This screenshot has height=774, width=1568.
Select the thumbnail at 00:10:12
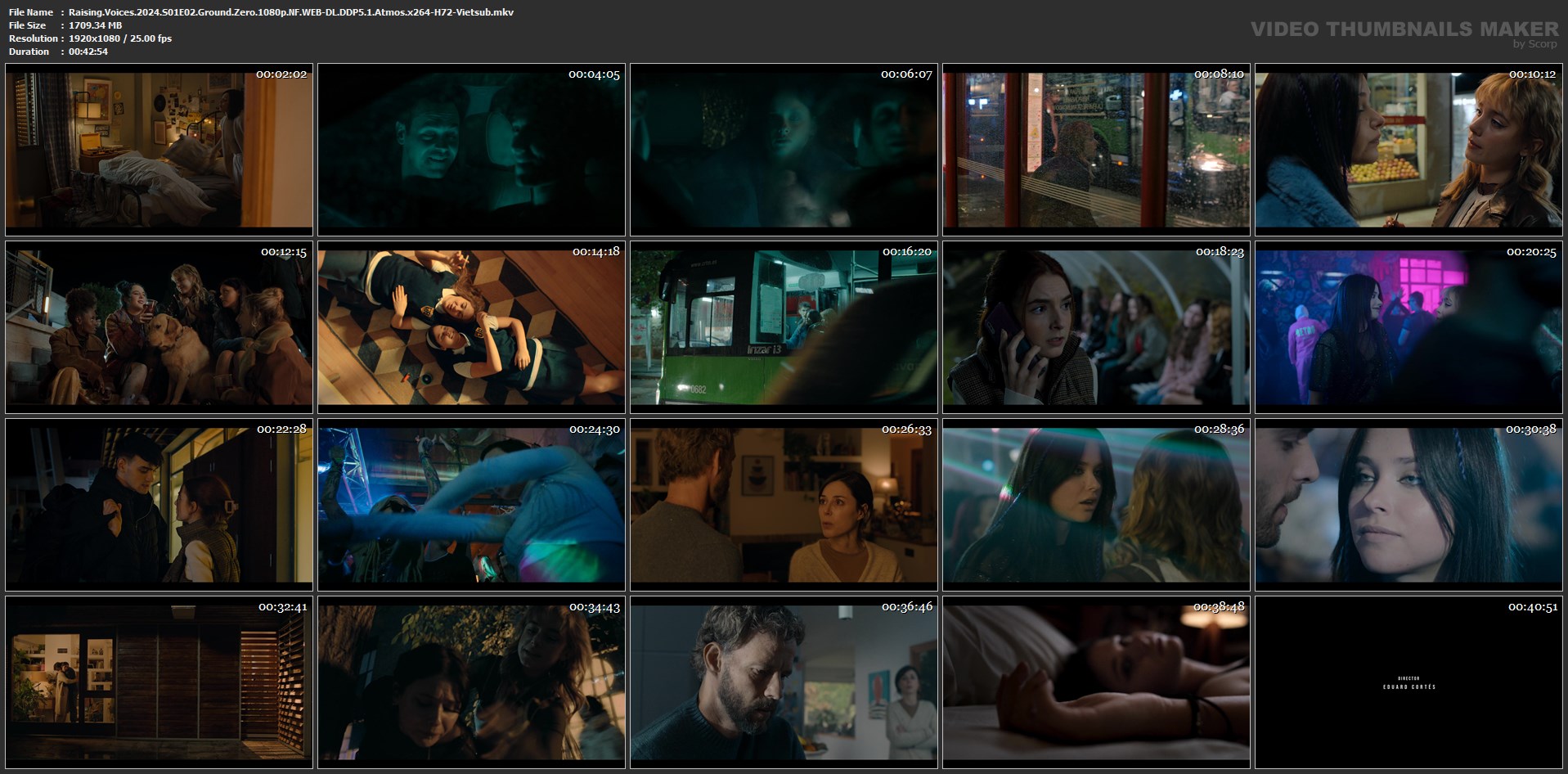(x=1409, y=150)
